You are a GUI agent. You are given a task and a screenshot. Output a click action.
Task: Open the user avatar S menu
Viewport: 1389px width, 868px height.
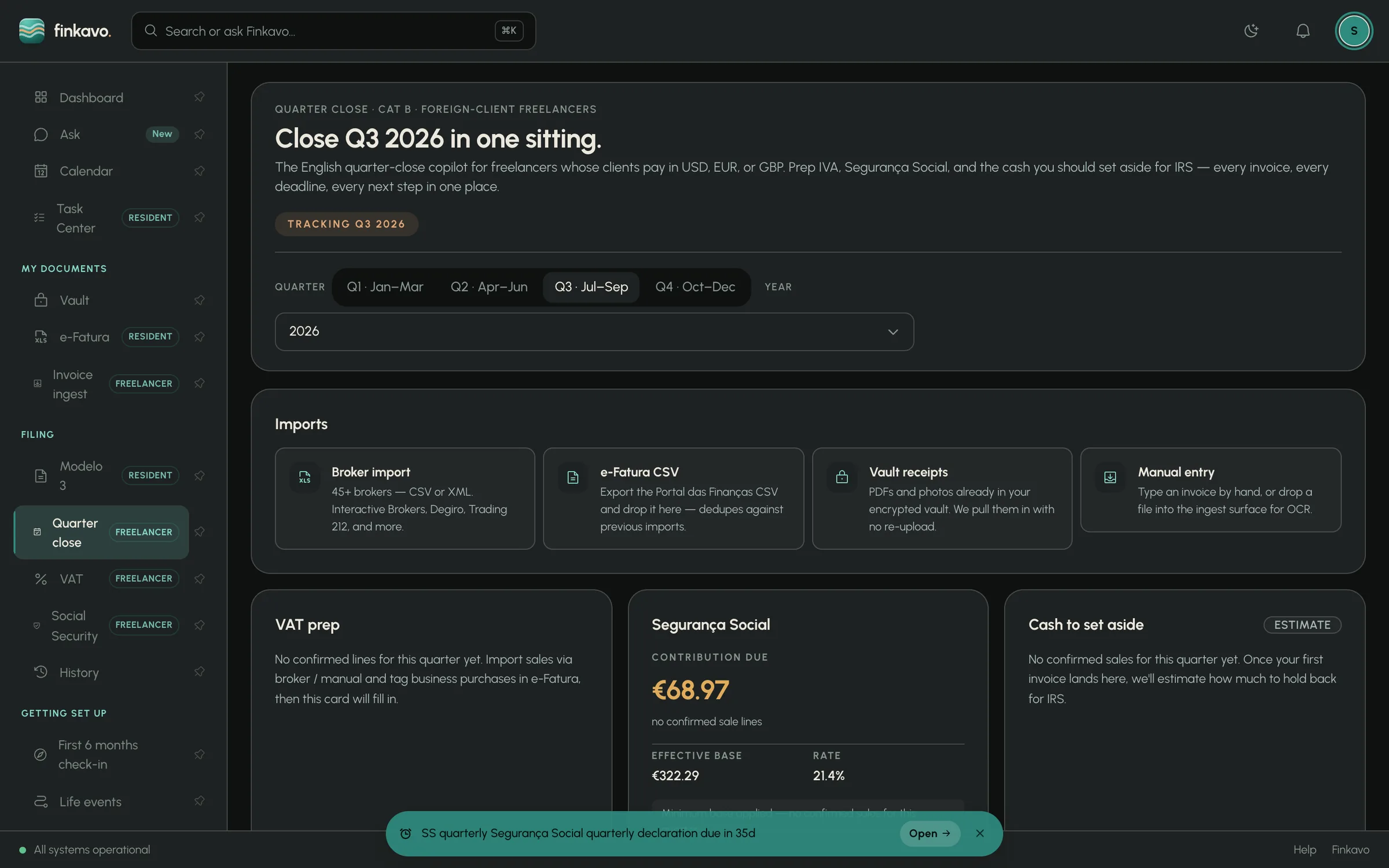1354,31
